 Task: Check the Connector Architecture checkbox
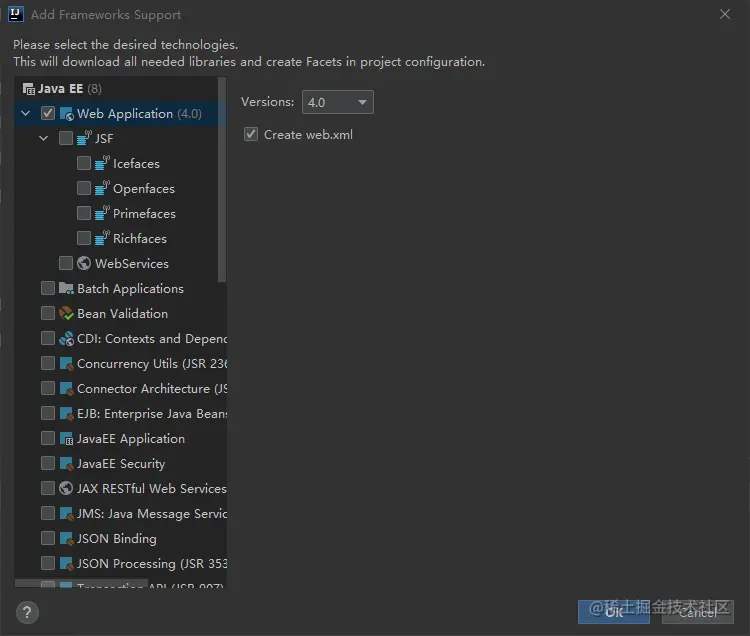tap(48, 388)
